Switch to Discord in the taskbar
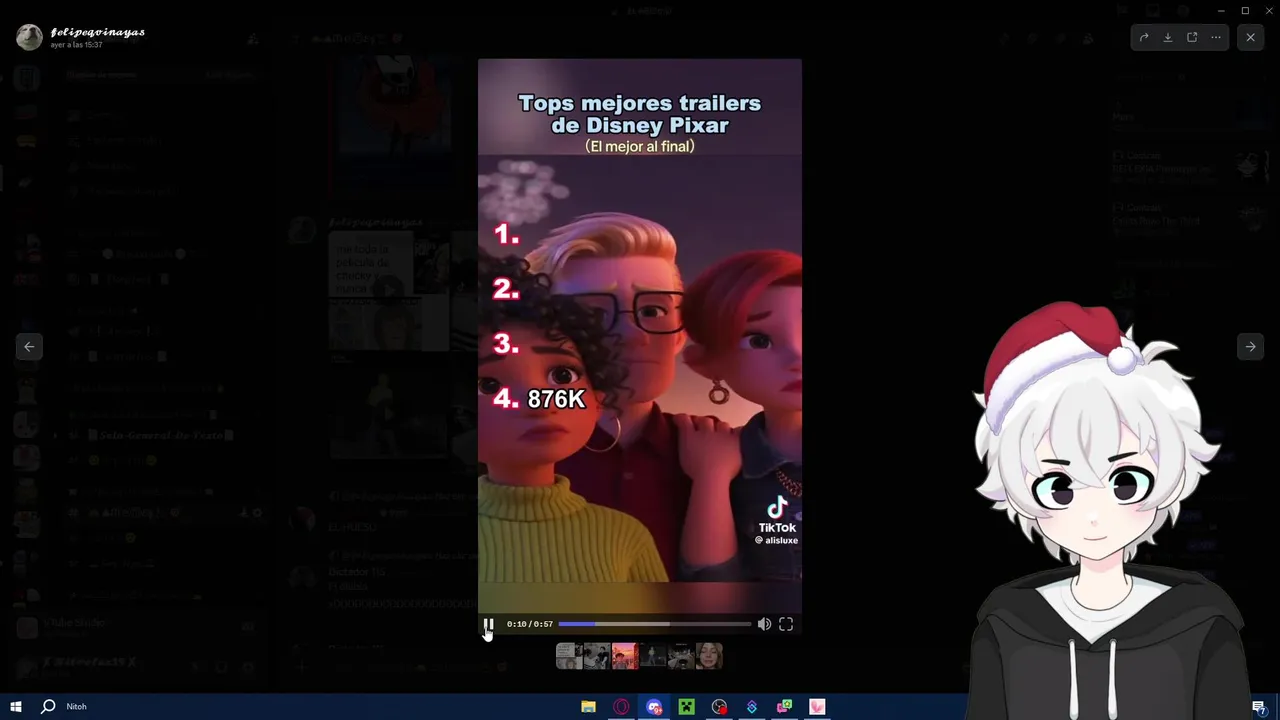1280x720 pixels. [654, 706]
